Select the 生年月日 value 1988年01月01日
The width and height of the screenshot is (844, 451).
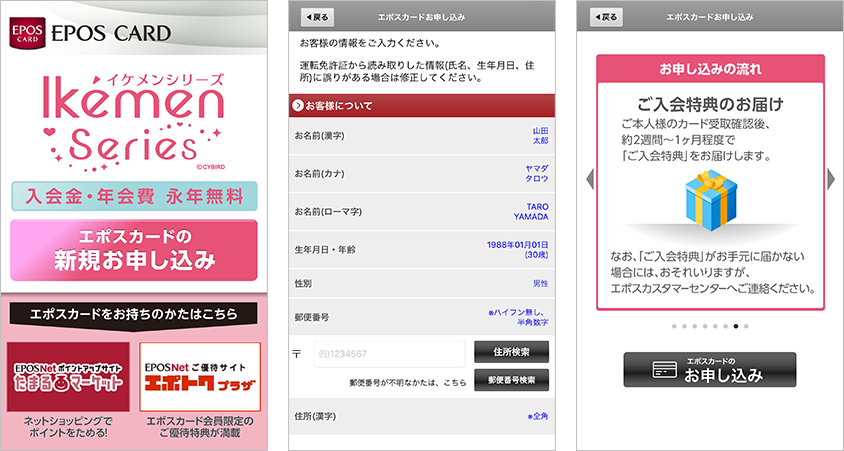click(517, 245)
